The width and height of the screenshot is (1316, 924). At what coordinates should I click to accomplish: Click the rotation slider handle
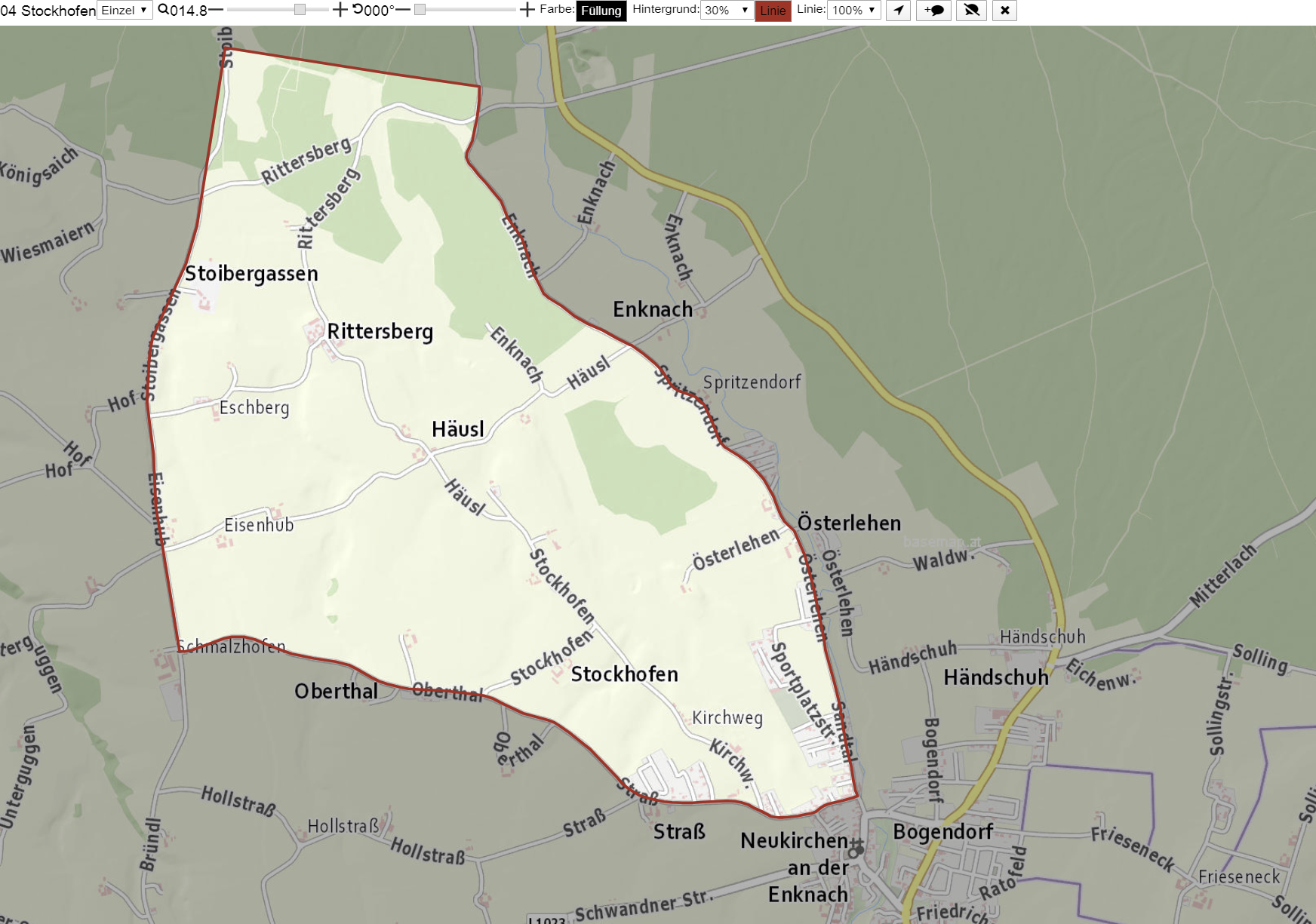point(420,10)
